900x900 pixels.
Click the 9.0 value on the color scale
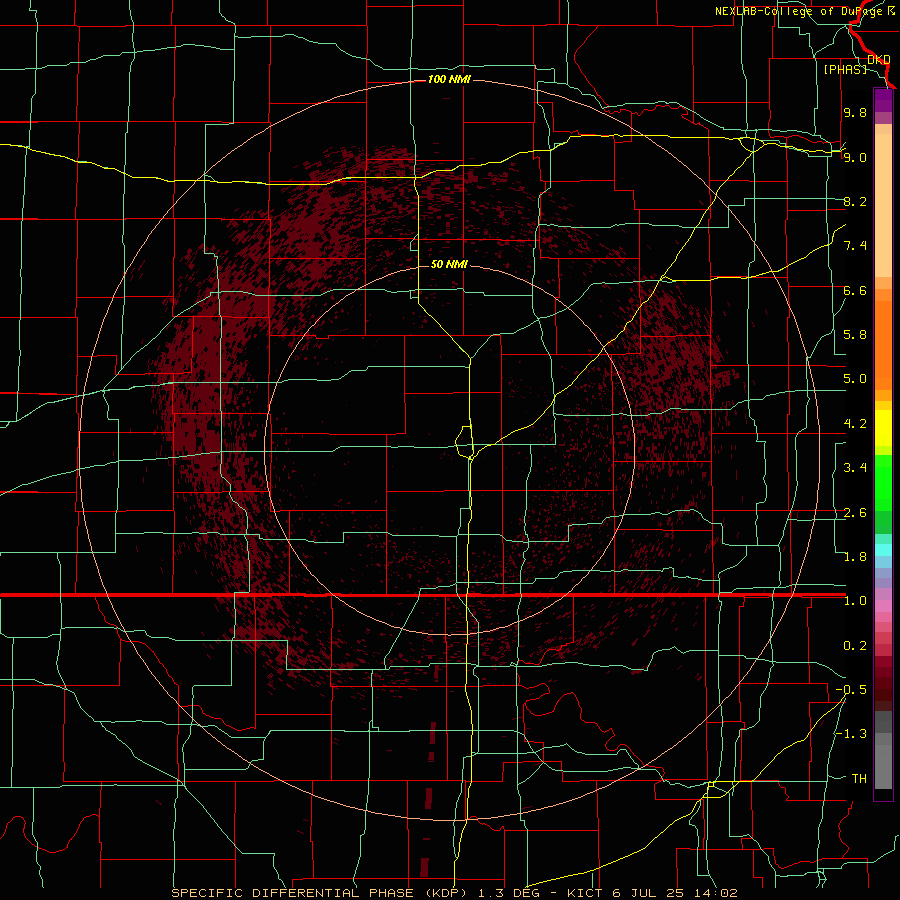coord(855,157)
